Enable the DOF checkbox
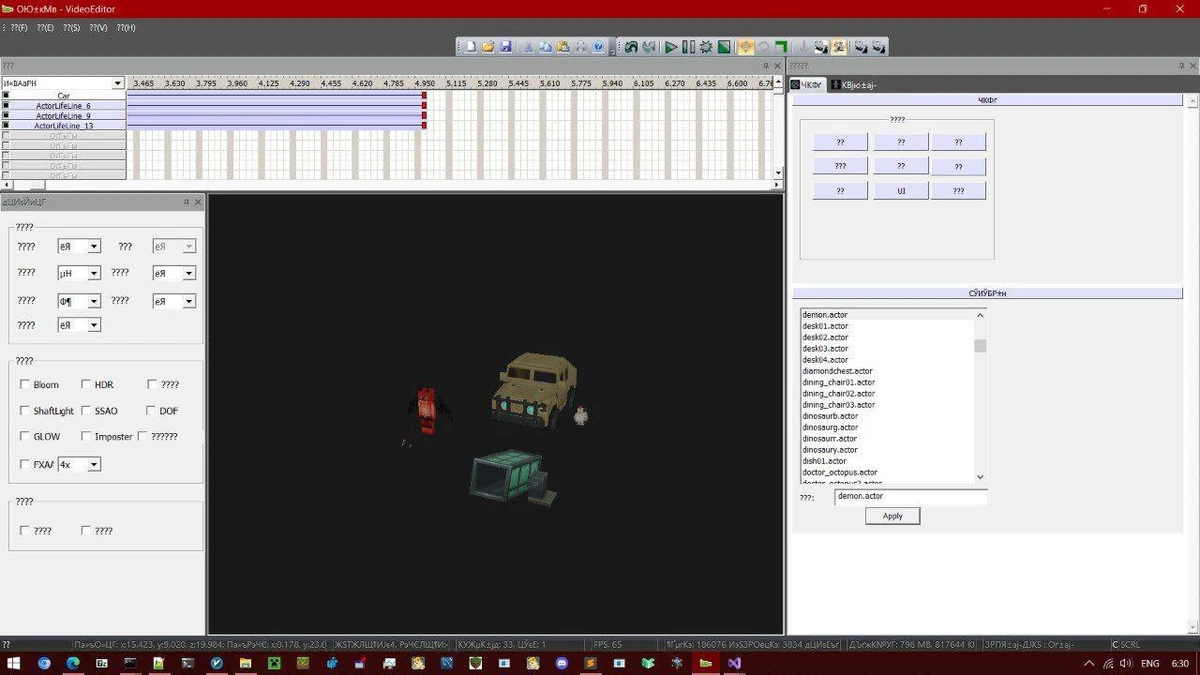 pyautogui.click(x=152, y=410)
